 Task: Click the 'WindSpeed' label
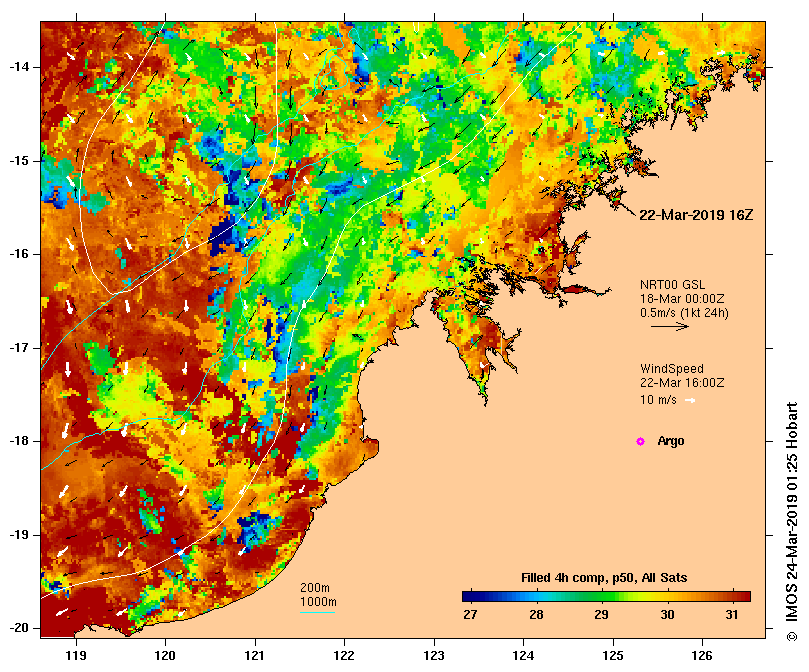[672, 369]
